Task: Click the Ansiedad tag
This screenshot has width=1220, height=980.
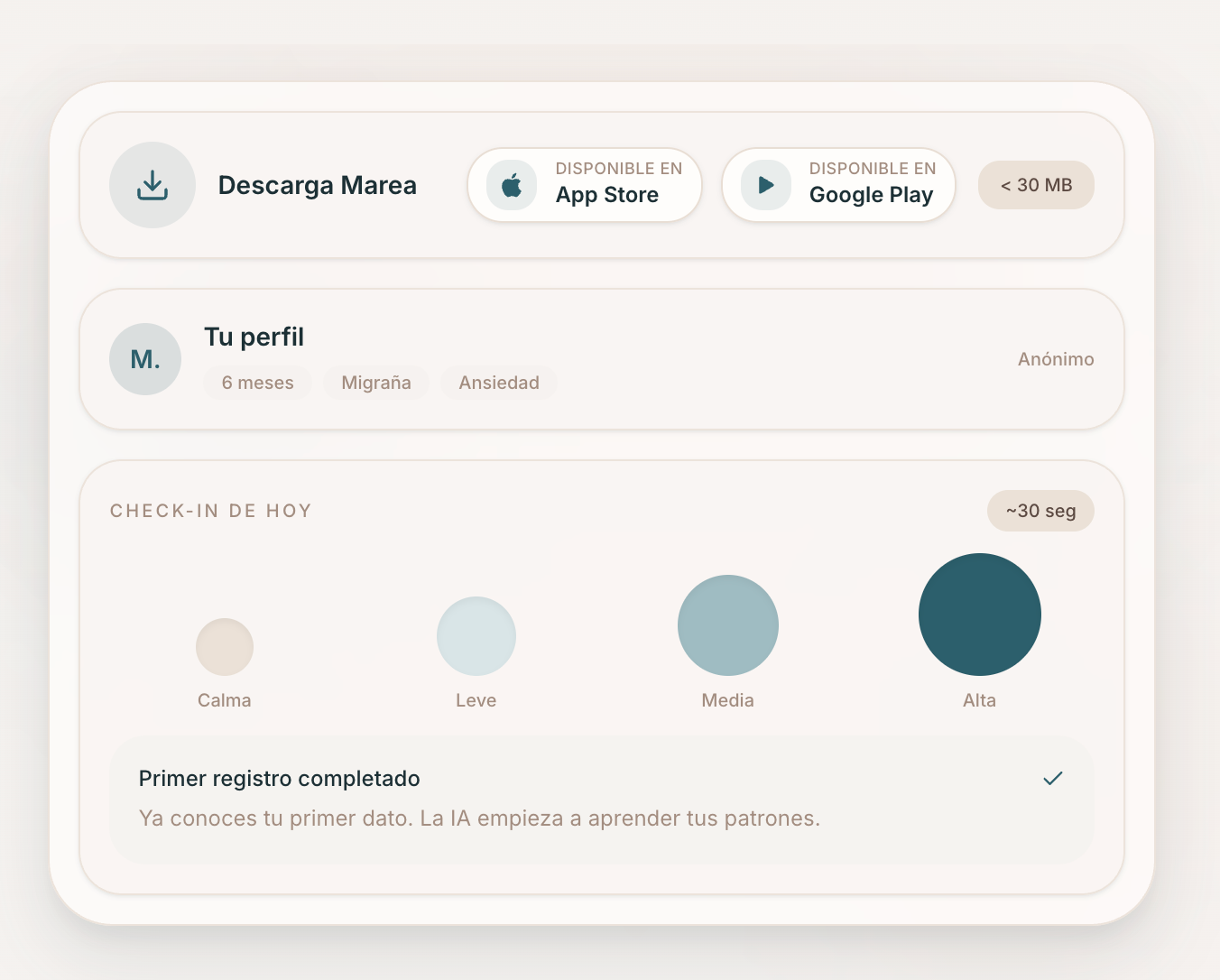Action: 499,383
